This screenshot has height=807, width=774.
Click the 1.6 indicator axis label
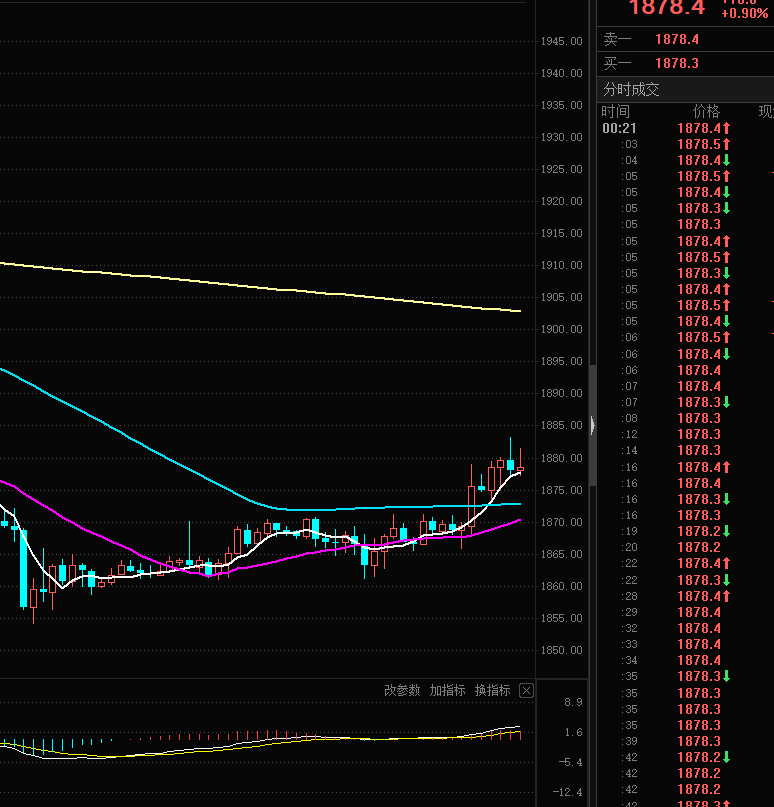point(573,732)
